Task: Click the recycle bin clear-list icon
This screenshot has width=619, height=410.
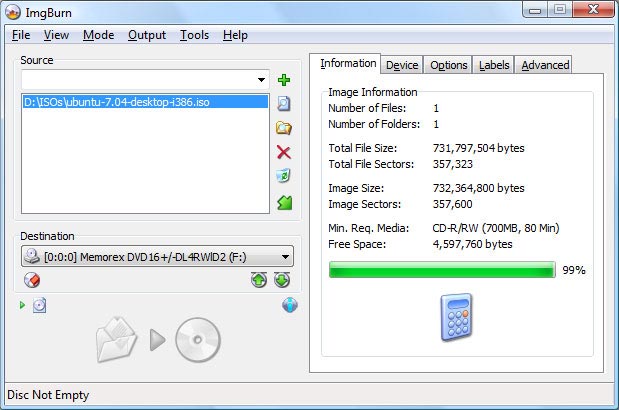Action: (x=283, y=176)
